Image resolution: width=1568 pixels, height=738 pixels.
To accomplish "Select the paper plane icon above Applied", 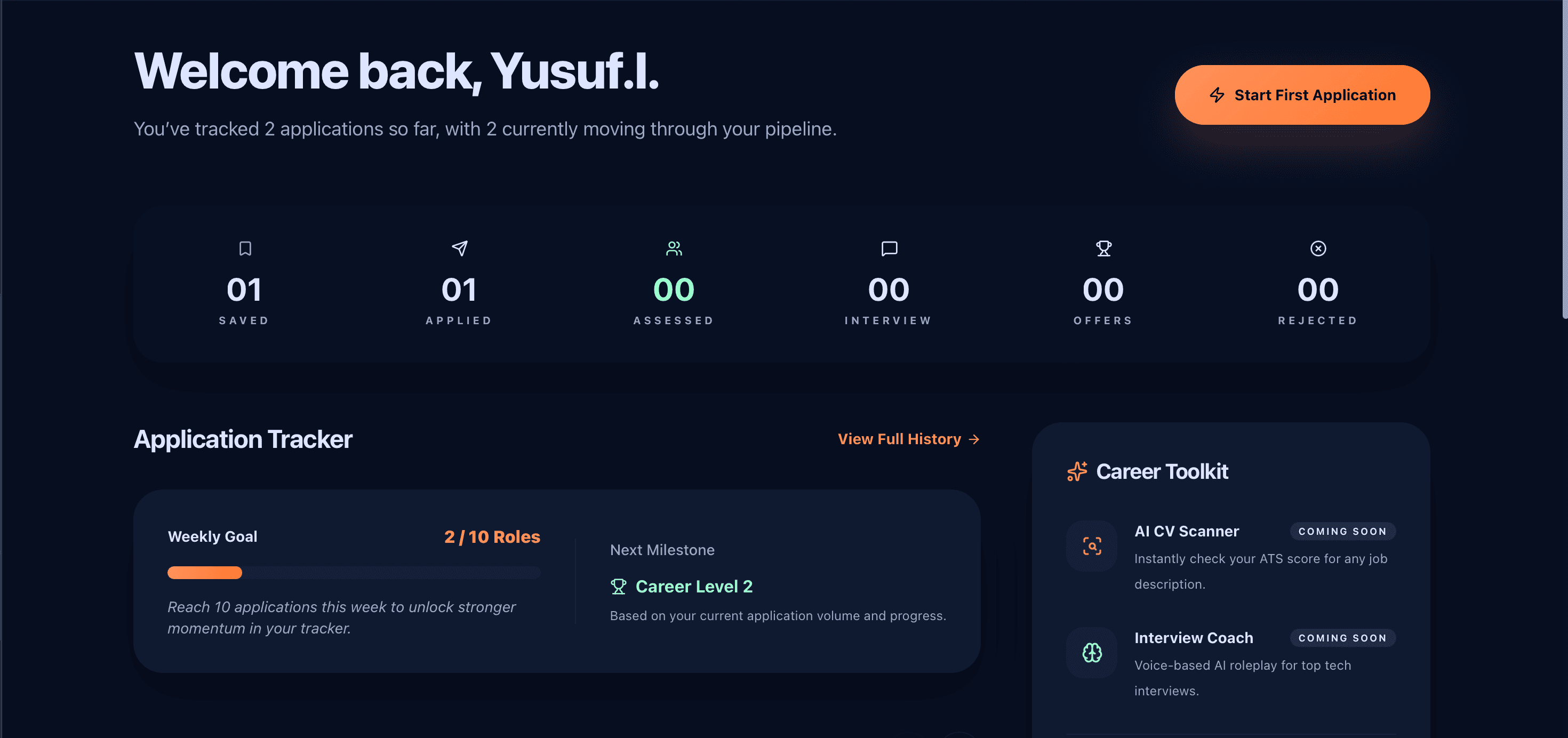I will coord(460,248).
